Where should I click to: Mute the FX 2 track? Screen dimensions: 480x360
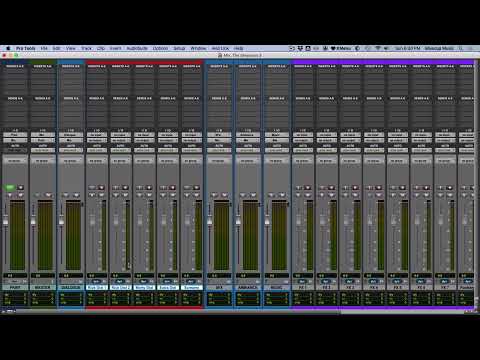click(331, 195)
